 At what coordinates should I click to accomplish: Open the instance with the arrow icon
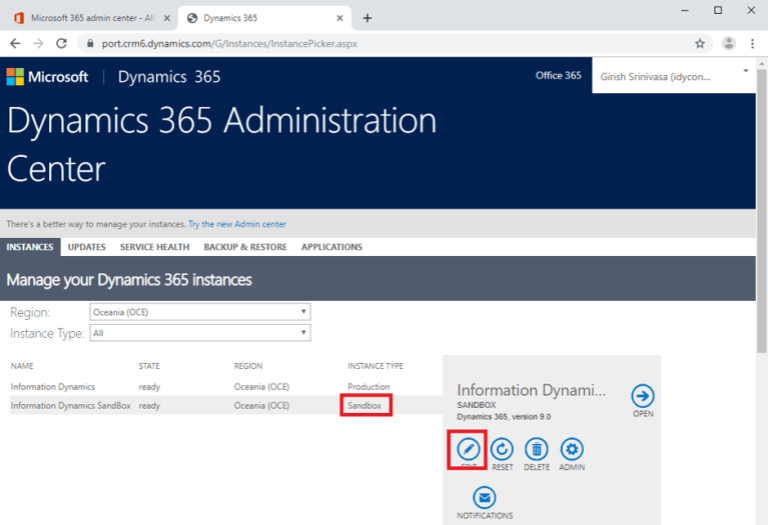(643, 396)
